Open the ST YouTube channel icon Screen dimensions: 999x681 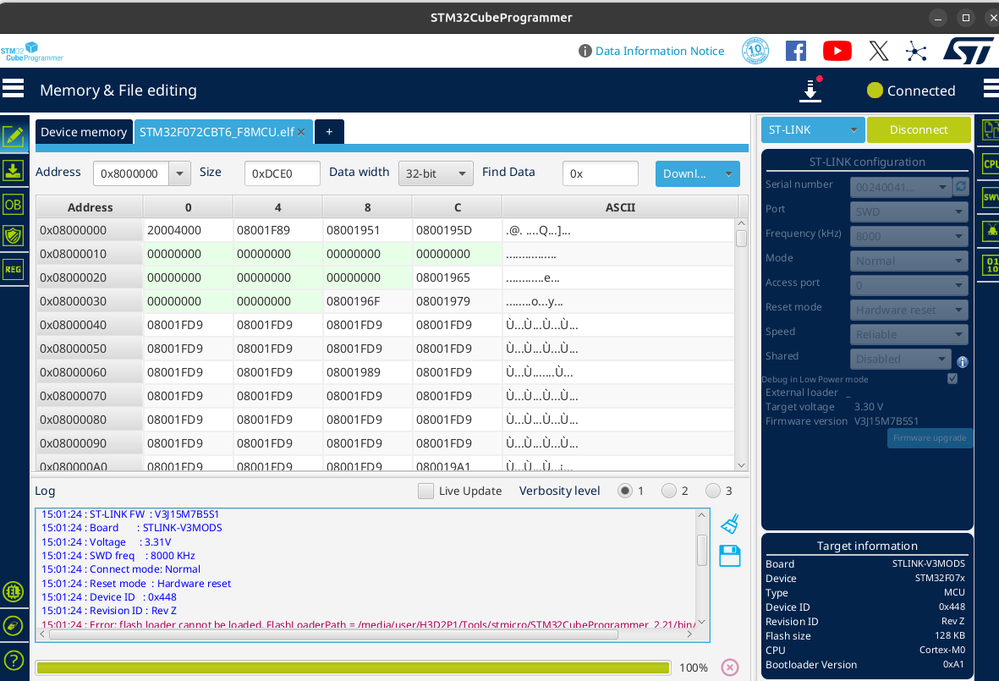coord(837,51)
